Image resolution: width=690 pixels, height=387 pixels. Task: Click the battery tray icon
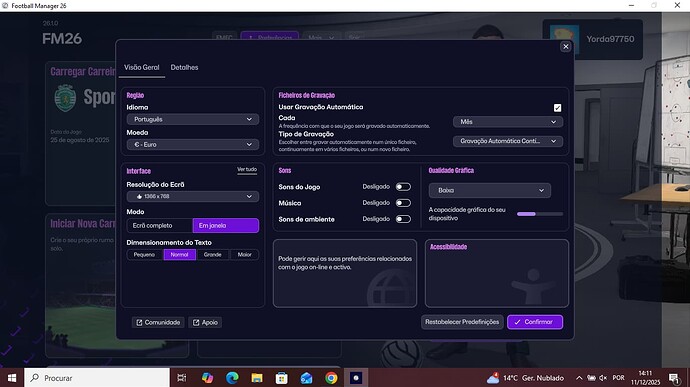click(591, 378)
